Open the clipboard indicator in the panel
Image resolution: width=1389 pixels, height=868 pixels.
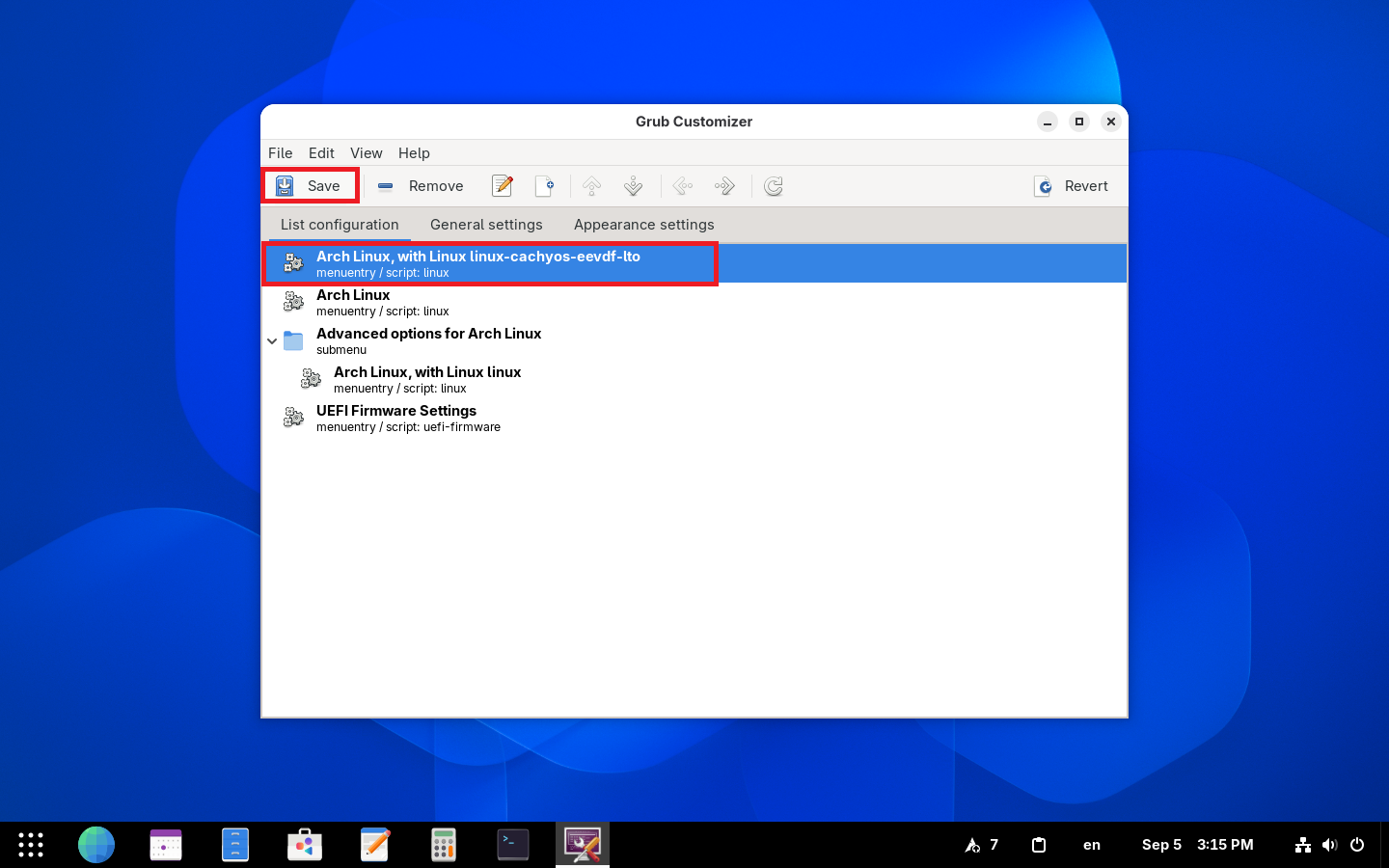1039,845
